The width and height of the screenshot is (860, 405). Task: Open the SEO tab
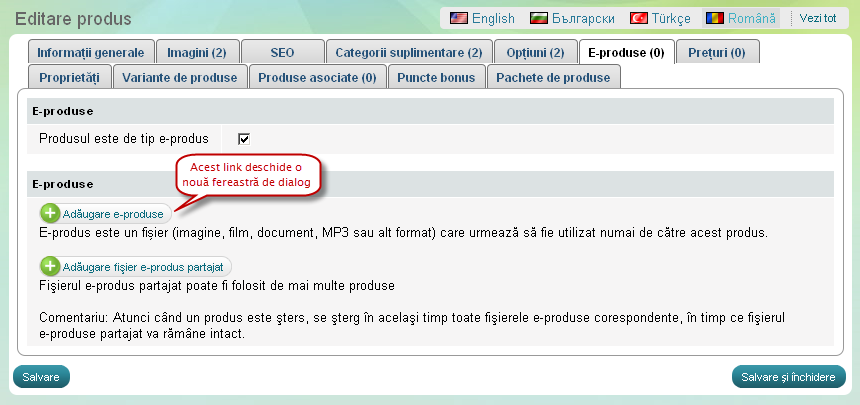pos(282,52)
